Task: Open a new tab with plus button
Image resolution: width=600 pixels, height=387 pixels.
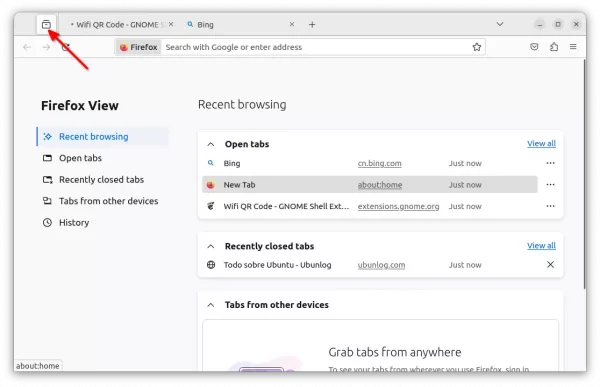Action: click(312, 24)
